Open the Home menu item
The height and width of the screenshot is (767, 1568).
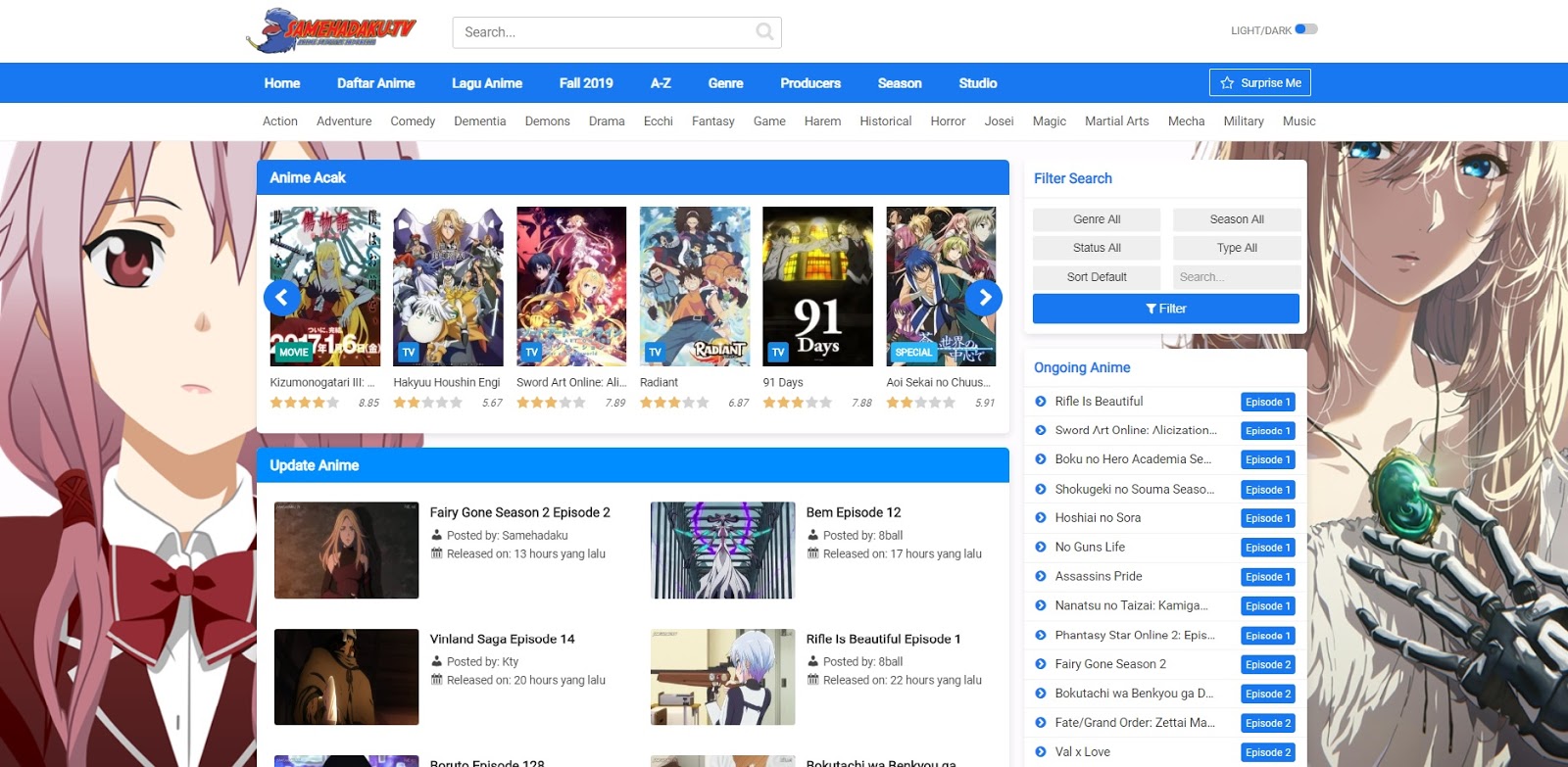tap(282, 83)
